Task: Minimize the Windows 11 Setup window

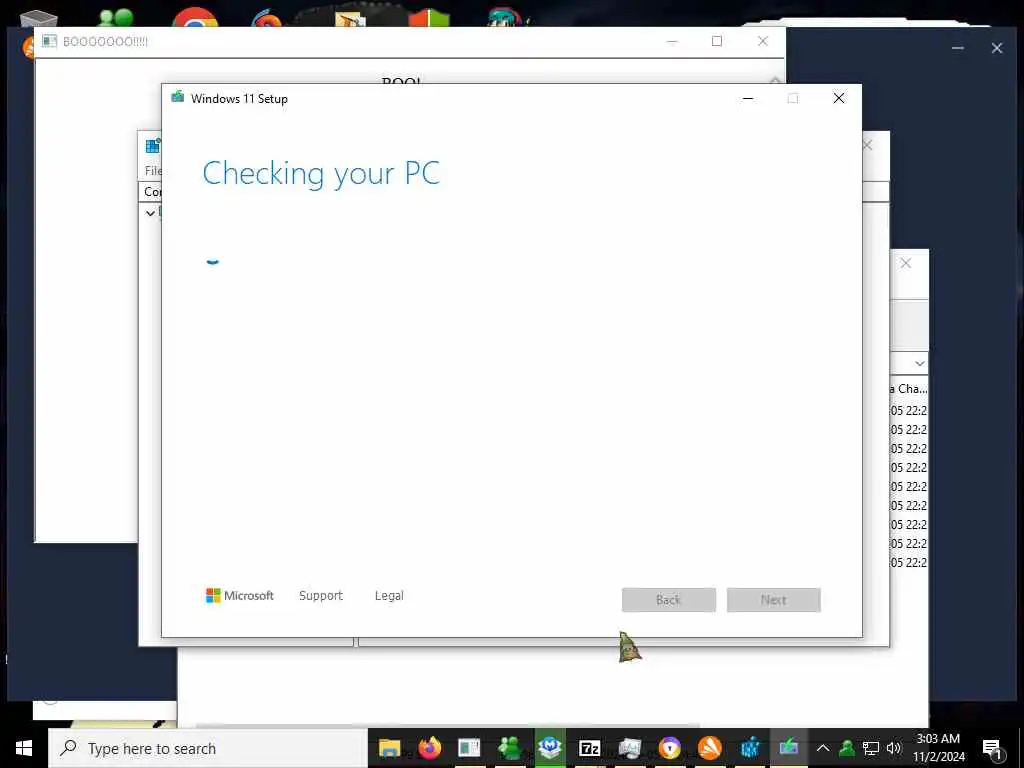Action: pyautogui.click(x=748, y=98)
